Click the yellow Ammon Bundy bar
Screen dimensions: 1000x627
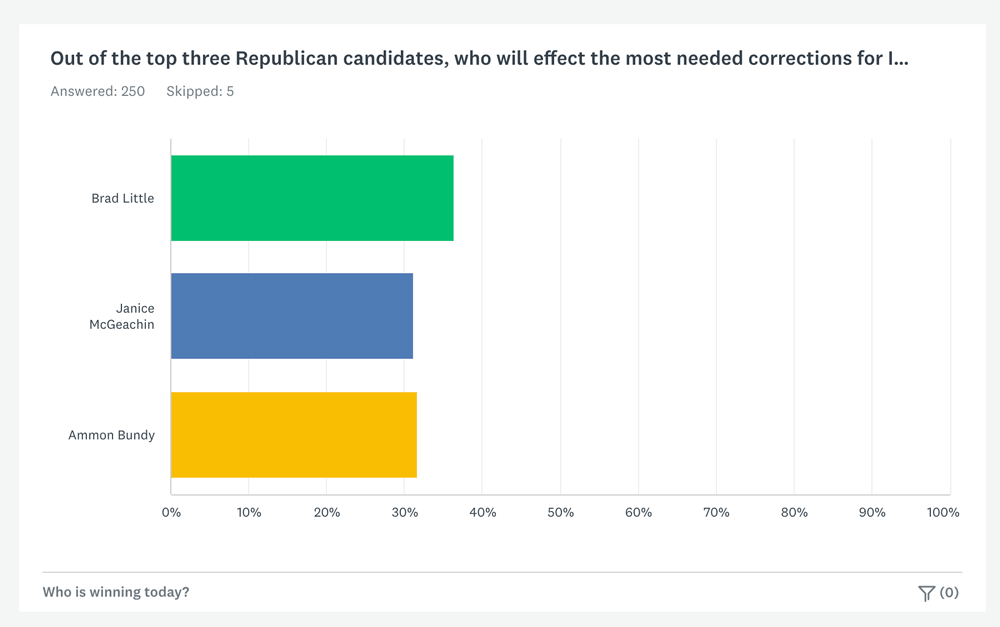coord(294,434)
